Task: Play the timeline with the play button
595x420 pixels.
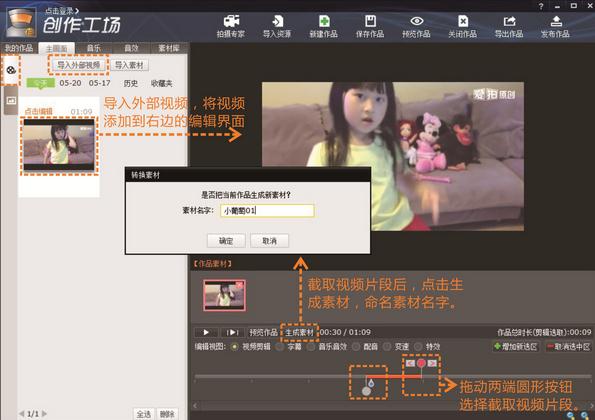Action: (x=206, y=332)
